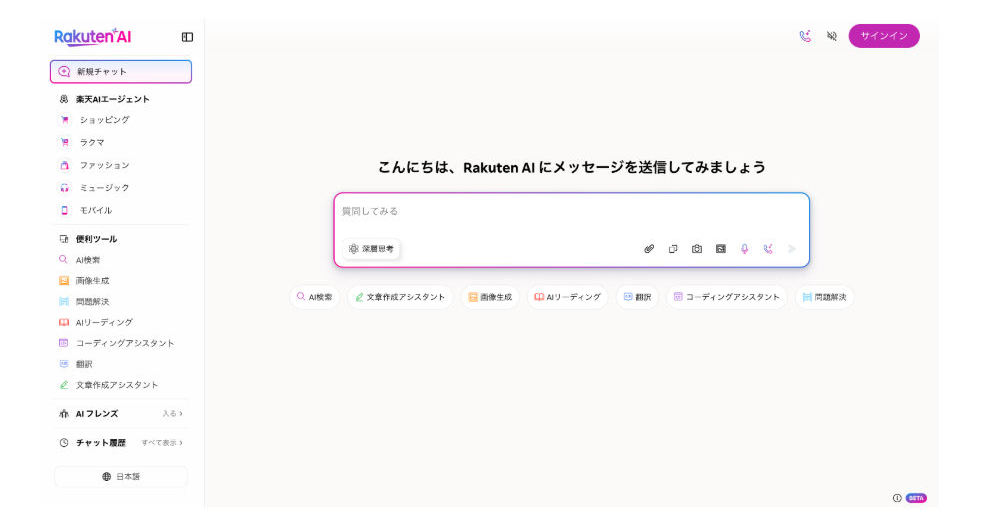The image size is (988, 517).
Task: Select ショッピング in the sidebar
Action: [104, 120]
